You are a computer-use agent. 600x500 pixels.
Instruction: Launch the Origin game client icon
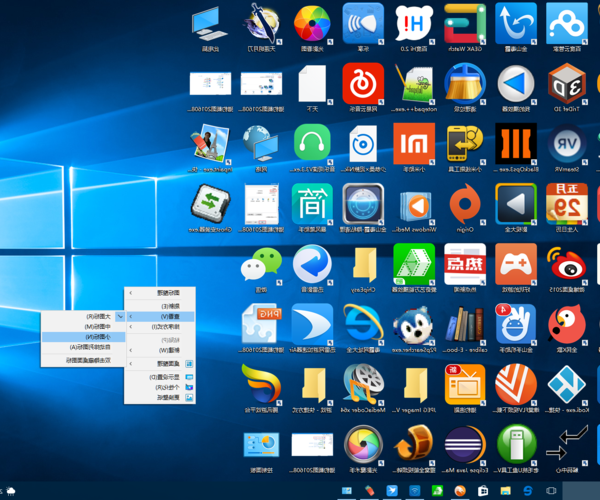pos(464,205)
